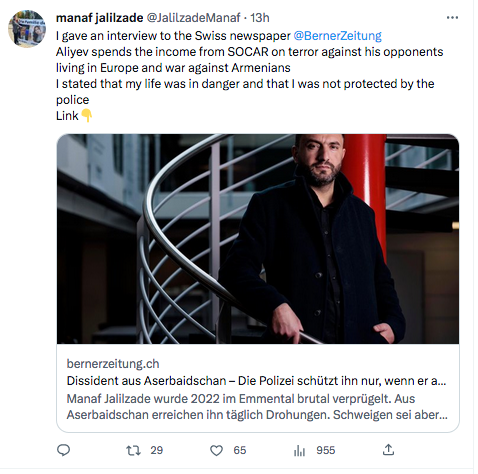Click the @JalilzadeManaf handle

(x=193, y=18)
